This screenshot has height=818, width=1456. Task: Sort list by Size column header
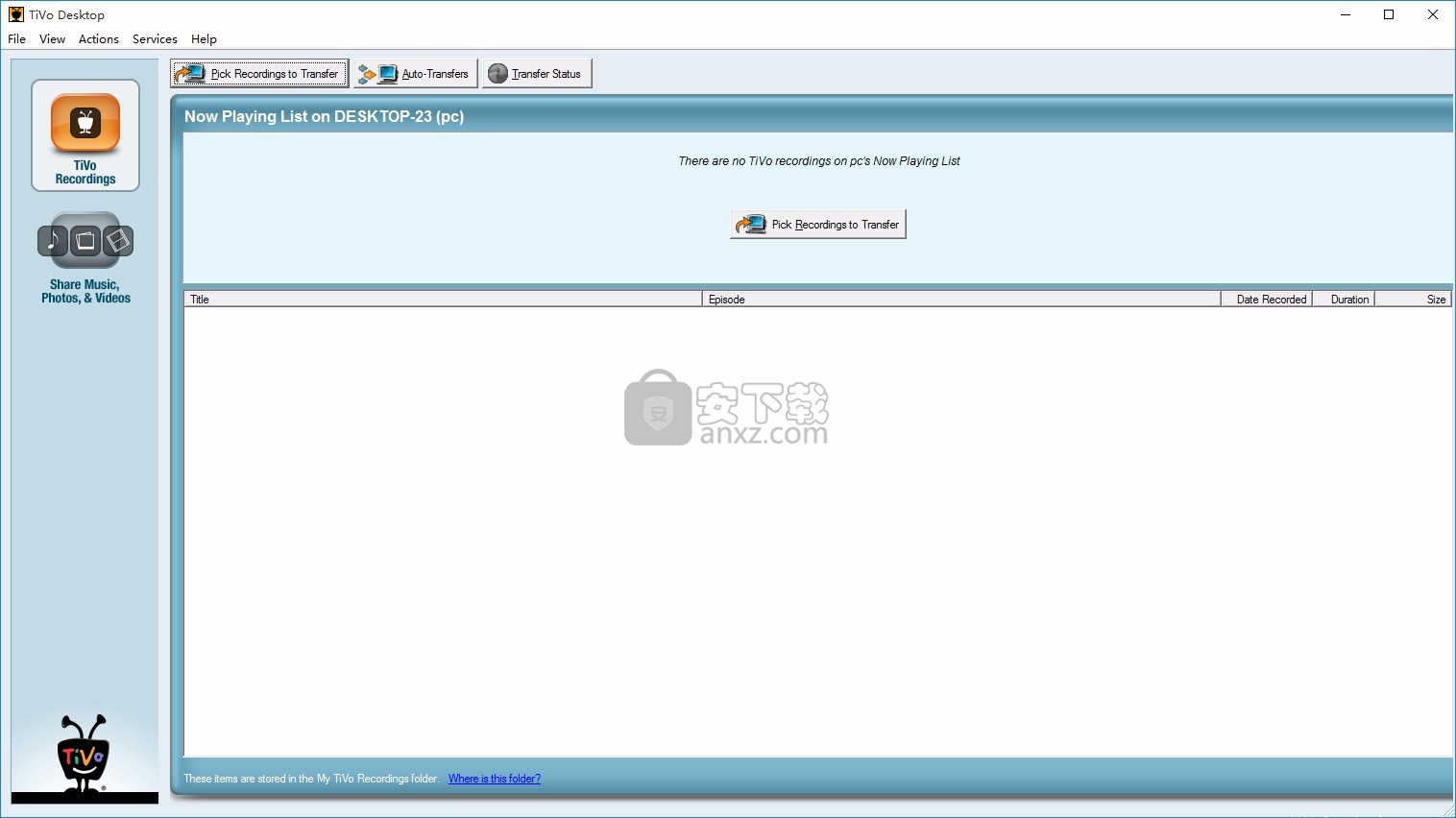(1414, 300)
